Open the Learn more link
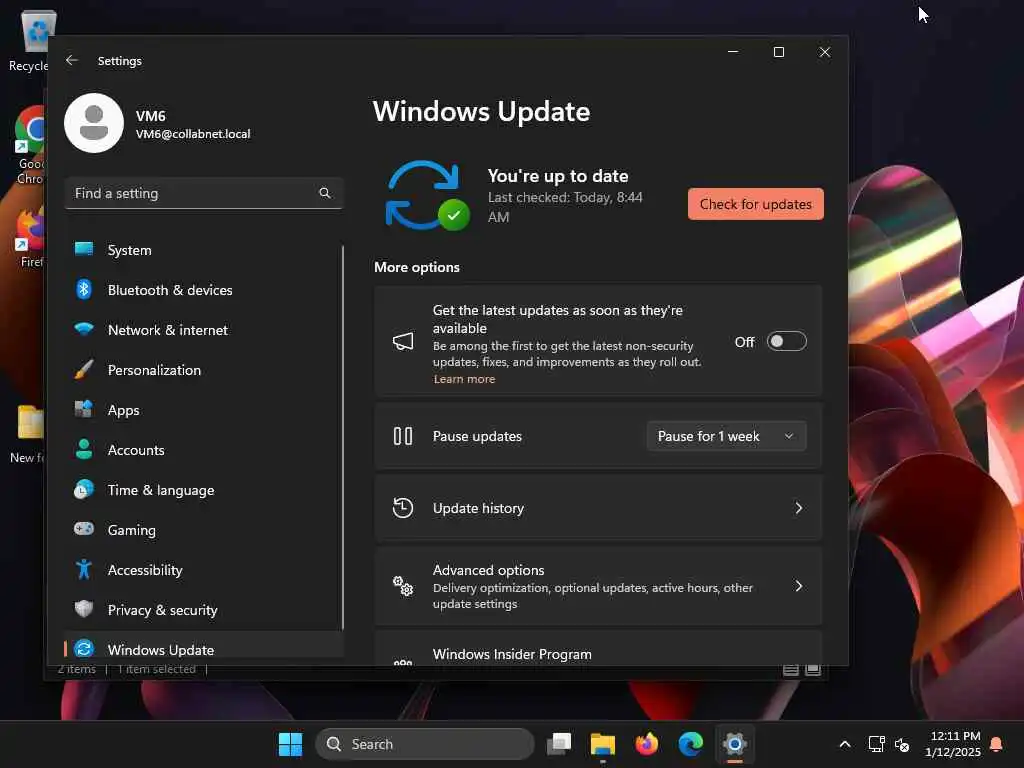 coord(464,379)
